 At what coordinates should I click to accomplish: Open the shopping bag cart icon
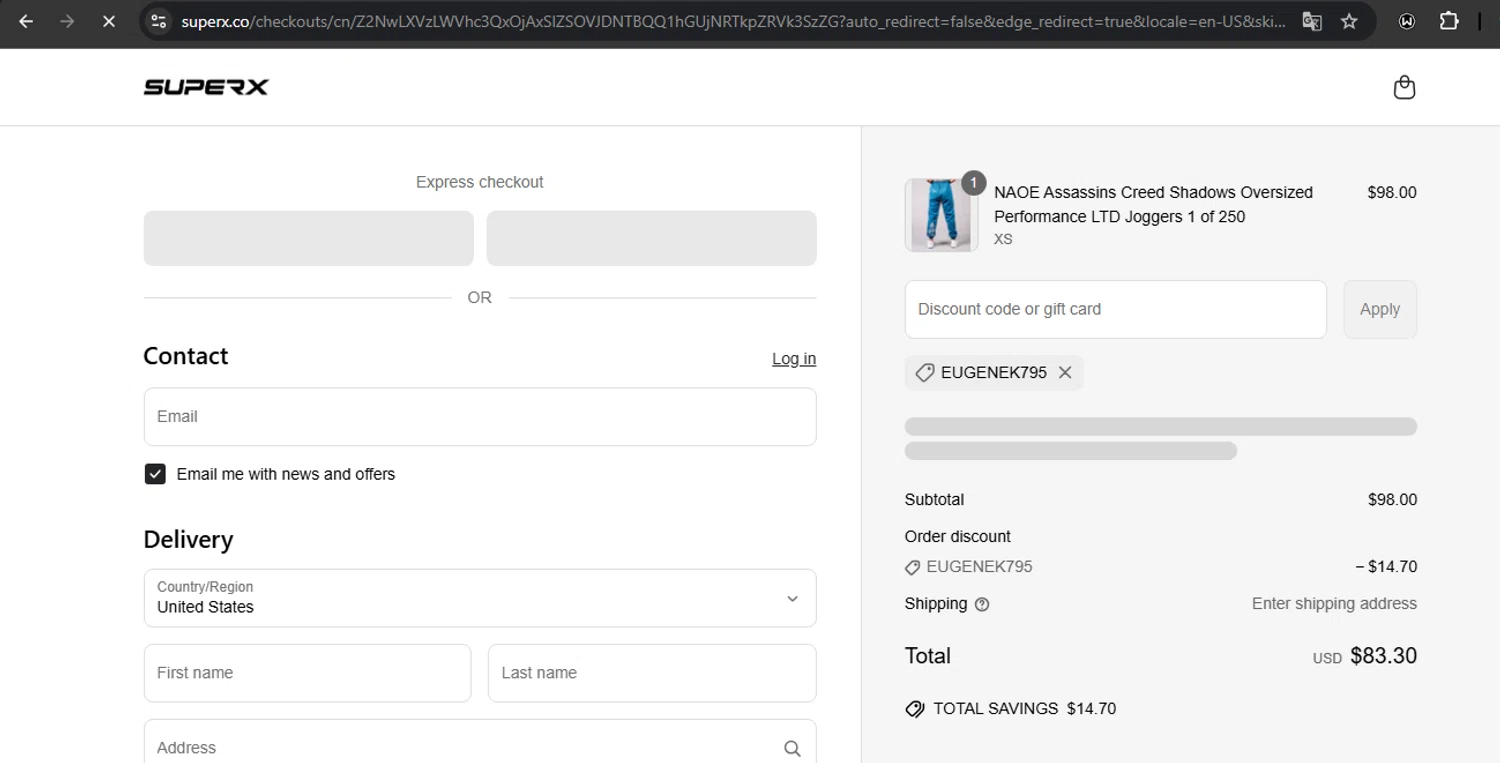point(1404,87)
